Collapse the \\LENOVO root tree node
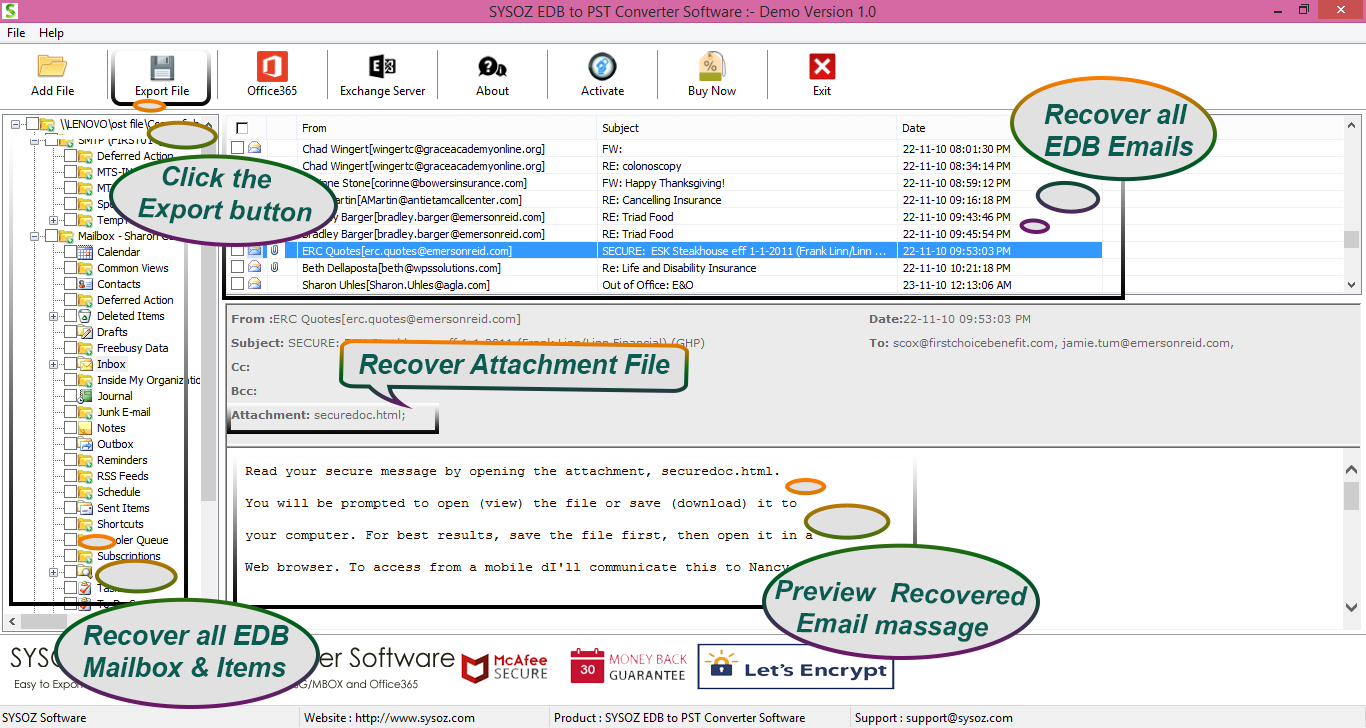This screenshot has width=1366, height=728. (17, 124)
